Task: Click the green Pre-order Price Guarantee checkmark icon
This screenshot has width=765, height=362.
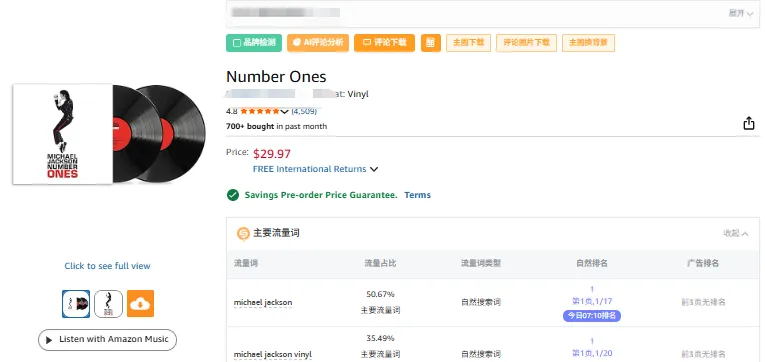Action: coord(233,195)
